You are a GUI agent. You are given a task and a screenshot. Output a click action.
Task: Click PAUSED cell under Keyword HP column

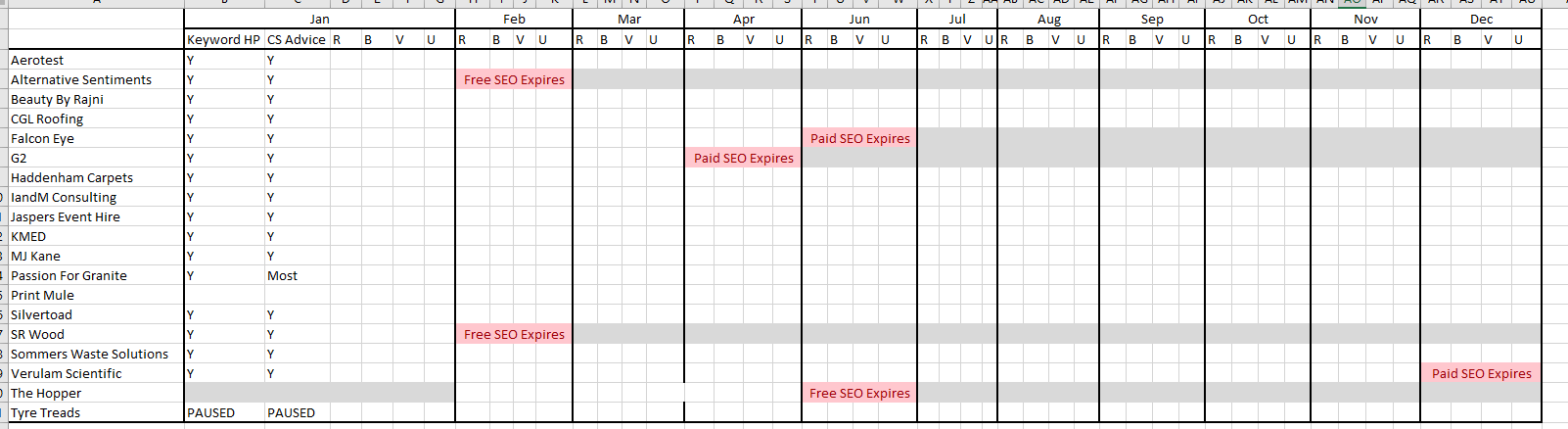[211, 412]
